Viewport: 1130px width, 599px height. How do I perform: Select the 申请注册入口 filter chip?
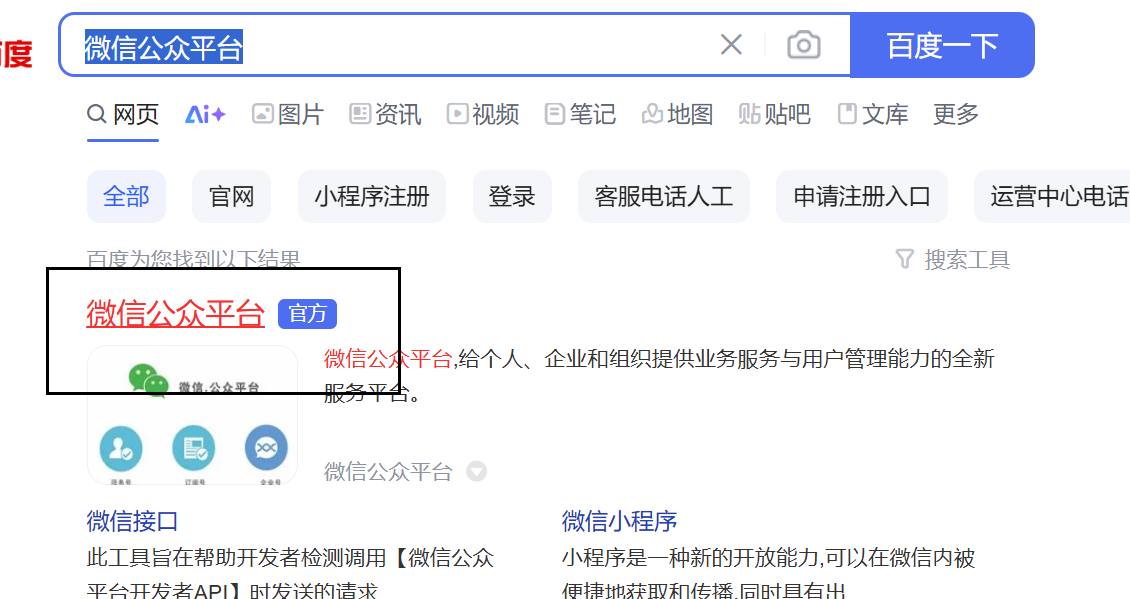pos(862,196)
